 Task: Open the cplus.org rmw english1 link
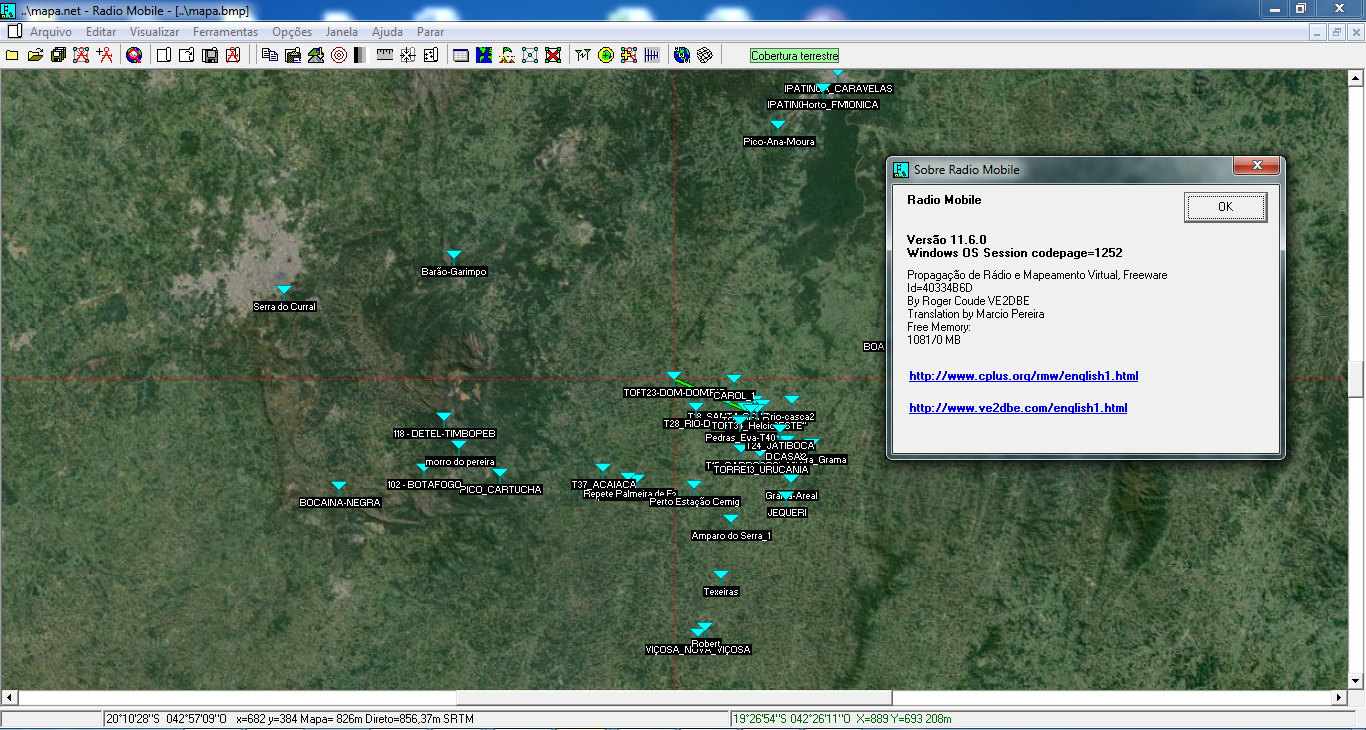pyautogui.click(x=1023, y=377)
